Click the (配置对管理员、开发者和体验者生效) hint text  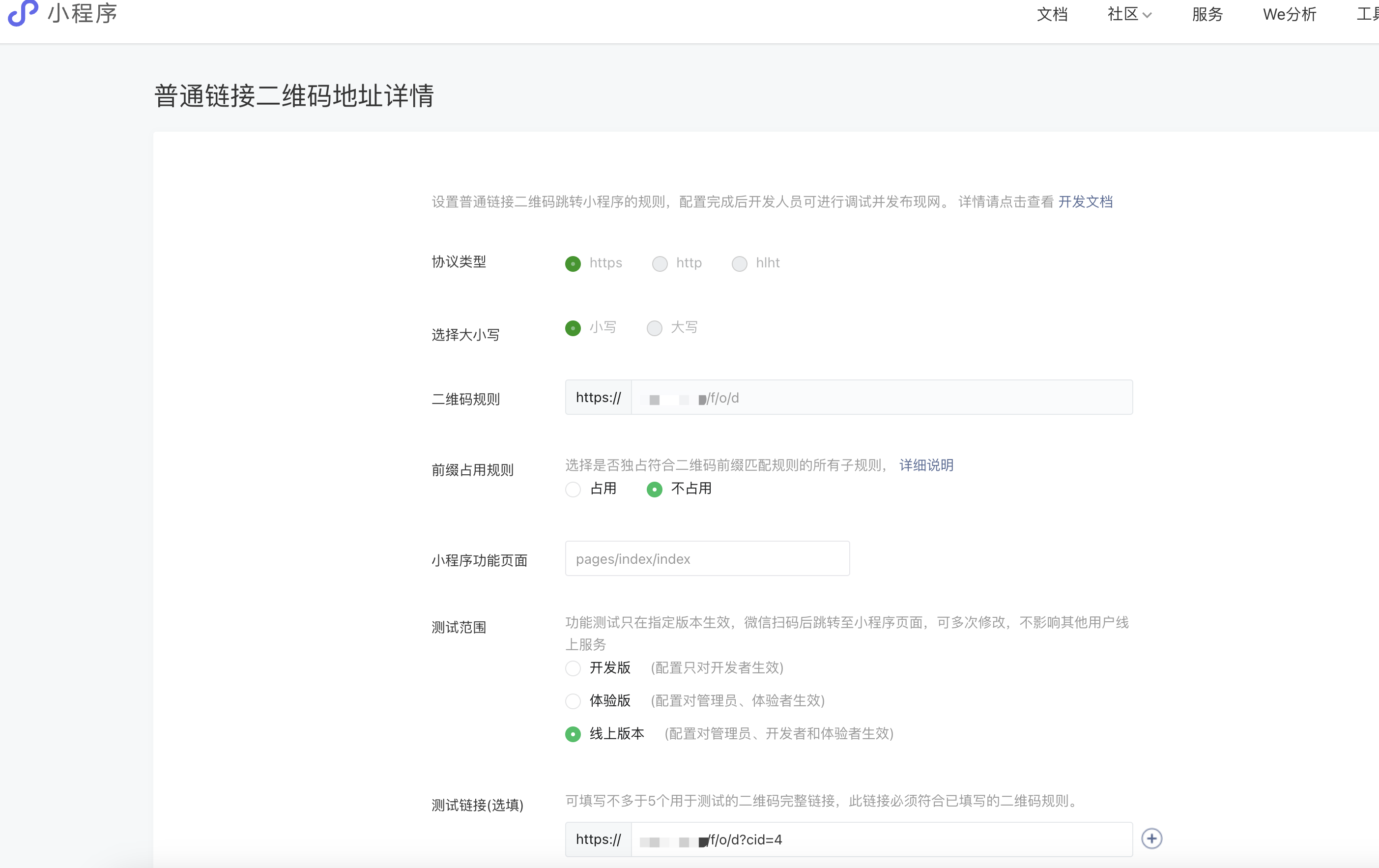click(779, 733)
